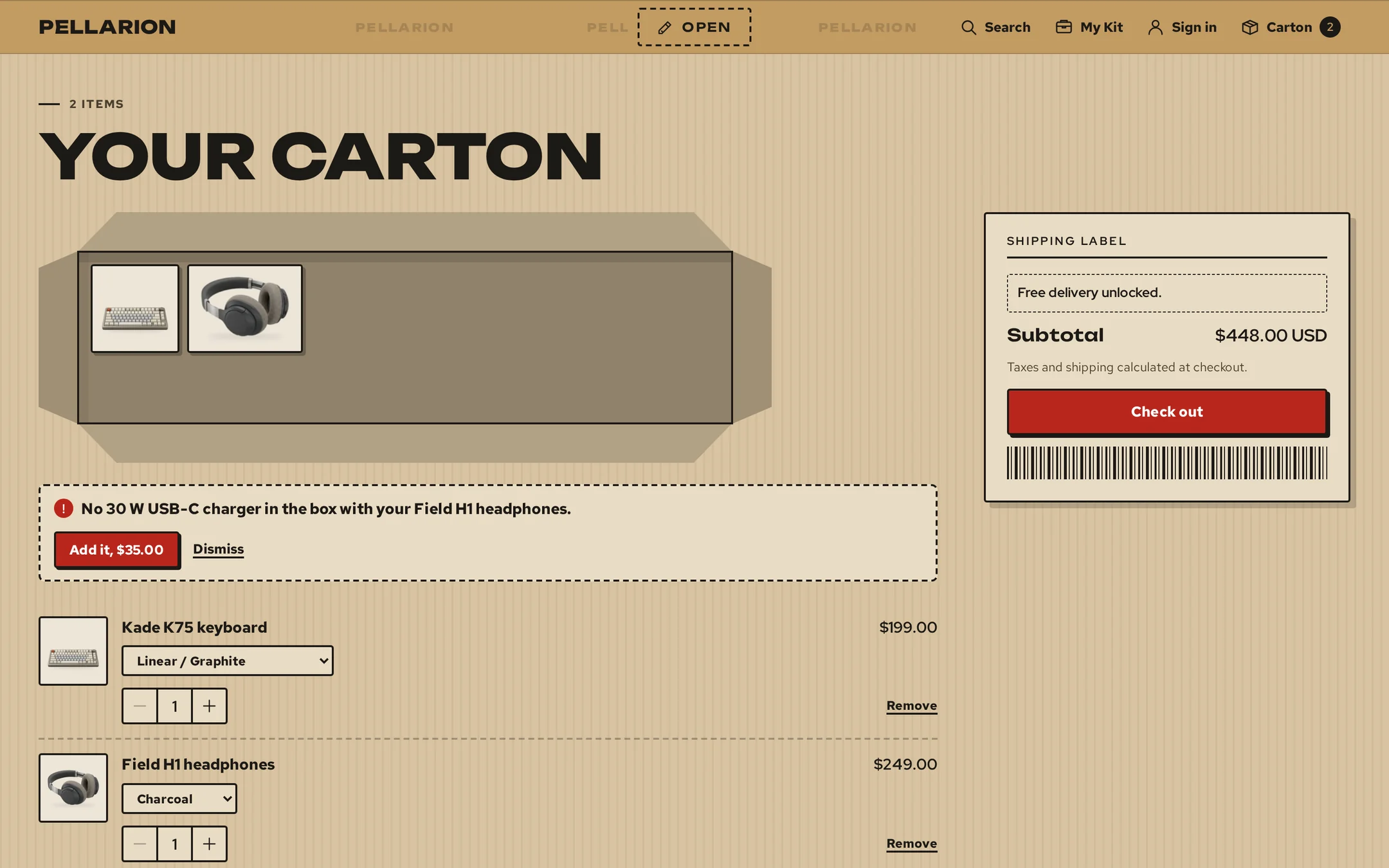The width and height of the screenshot is (1389, 868).
Task: Increase Kade K75 keyboard quantity
Action: [x=209, y=706]
